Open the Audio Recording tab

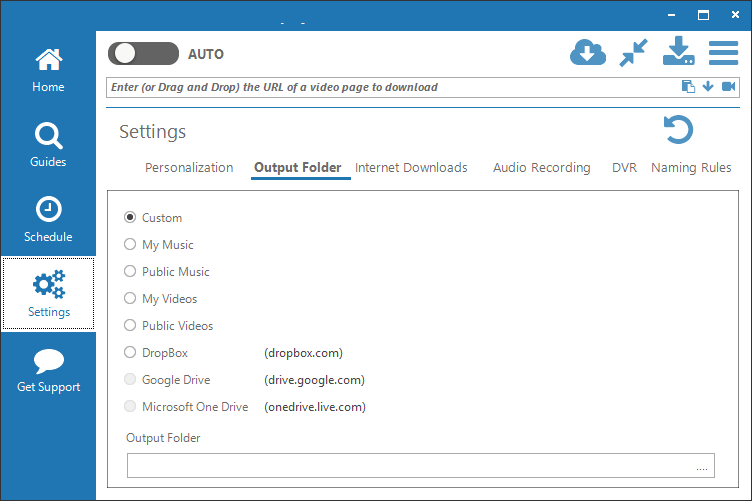click(541, 167)
